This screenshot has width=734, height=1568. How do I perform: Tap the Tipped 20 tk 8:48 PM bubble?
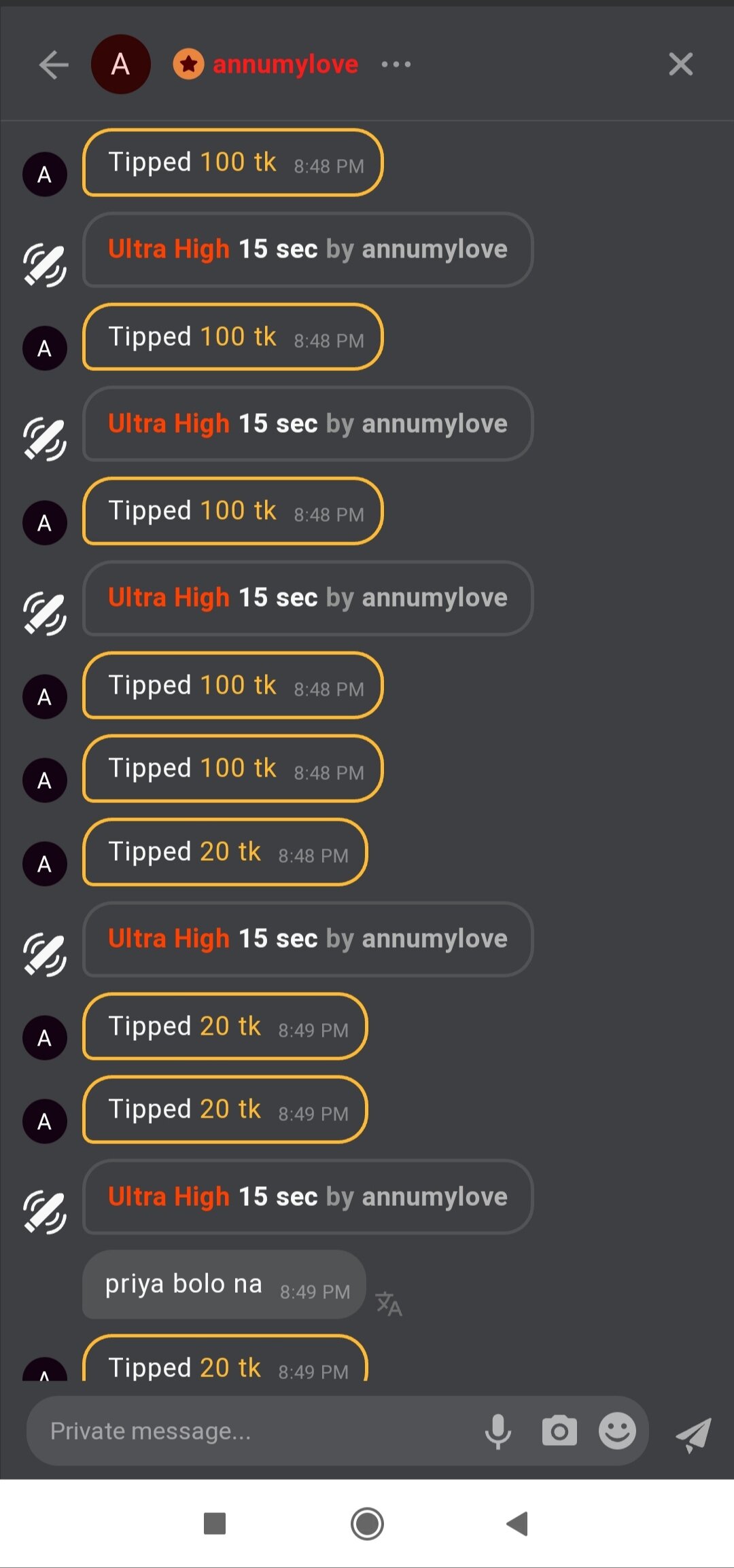point(224,852)
